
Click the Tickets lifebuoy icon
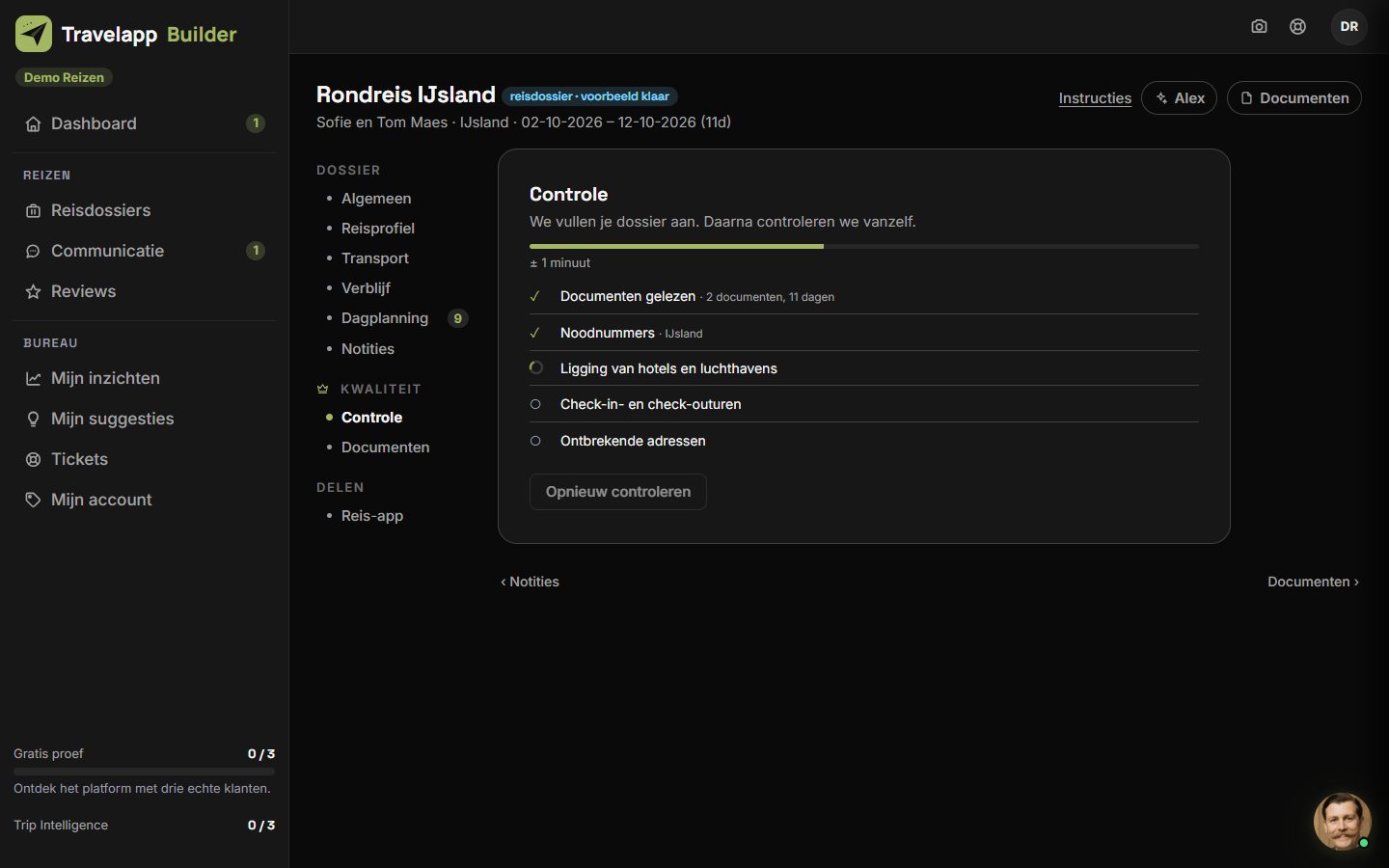(33, 459)
